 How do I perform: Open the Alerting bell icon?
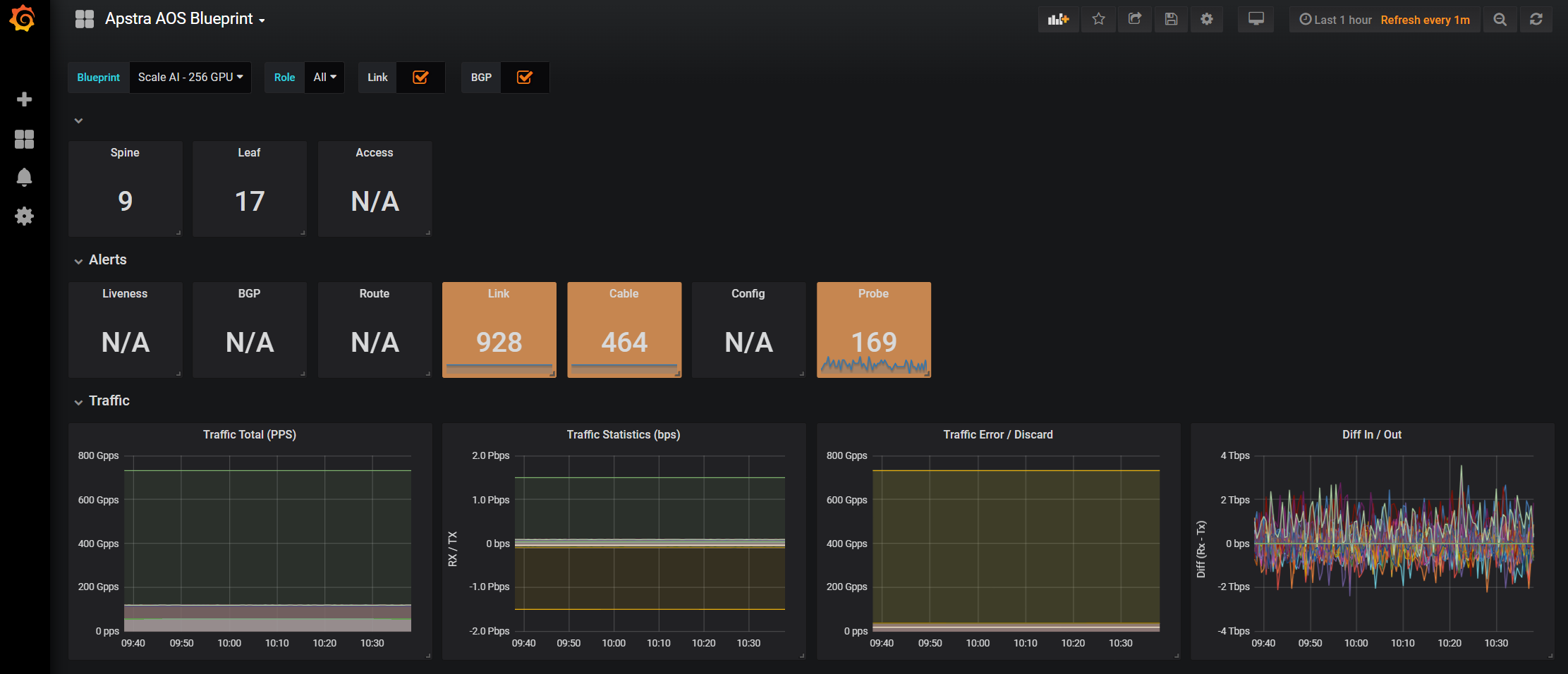click(24, 177)
